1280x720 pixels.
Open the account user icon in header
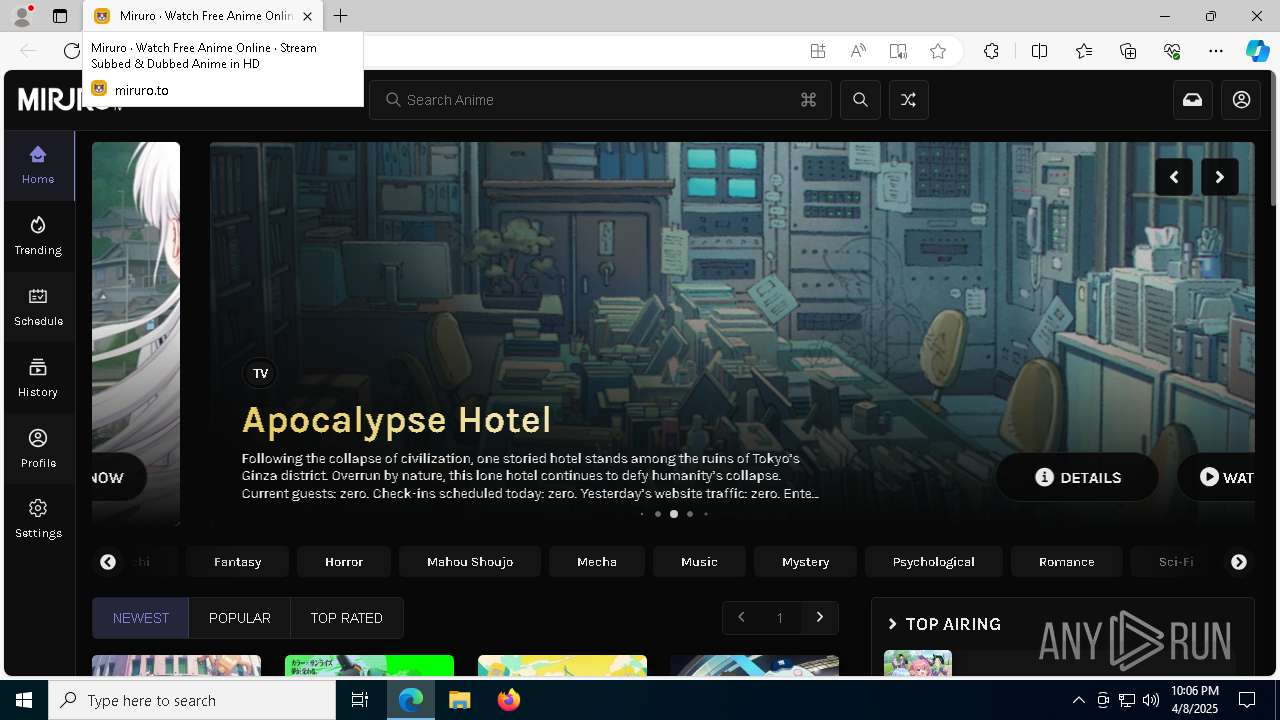coord(1241,100)
